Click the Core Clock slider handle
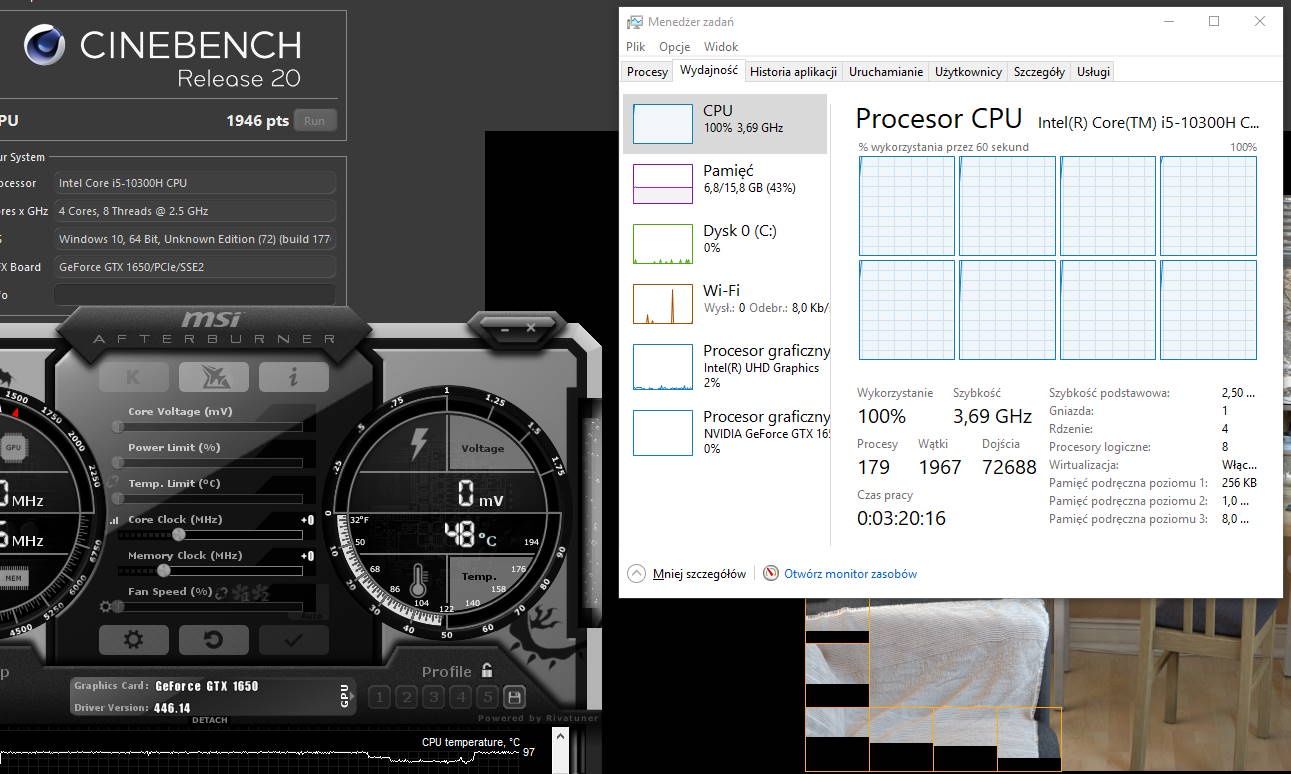Image resolution: width=1291 pixels, height=774 pixels. [178, 534]
